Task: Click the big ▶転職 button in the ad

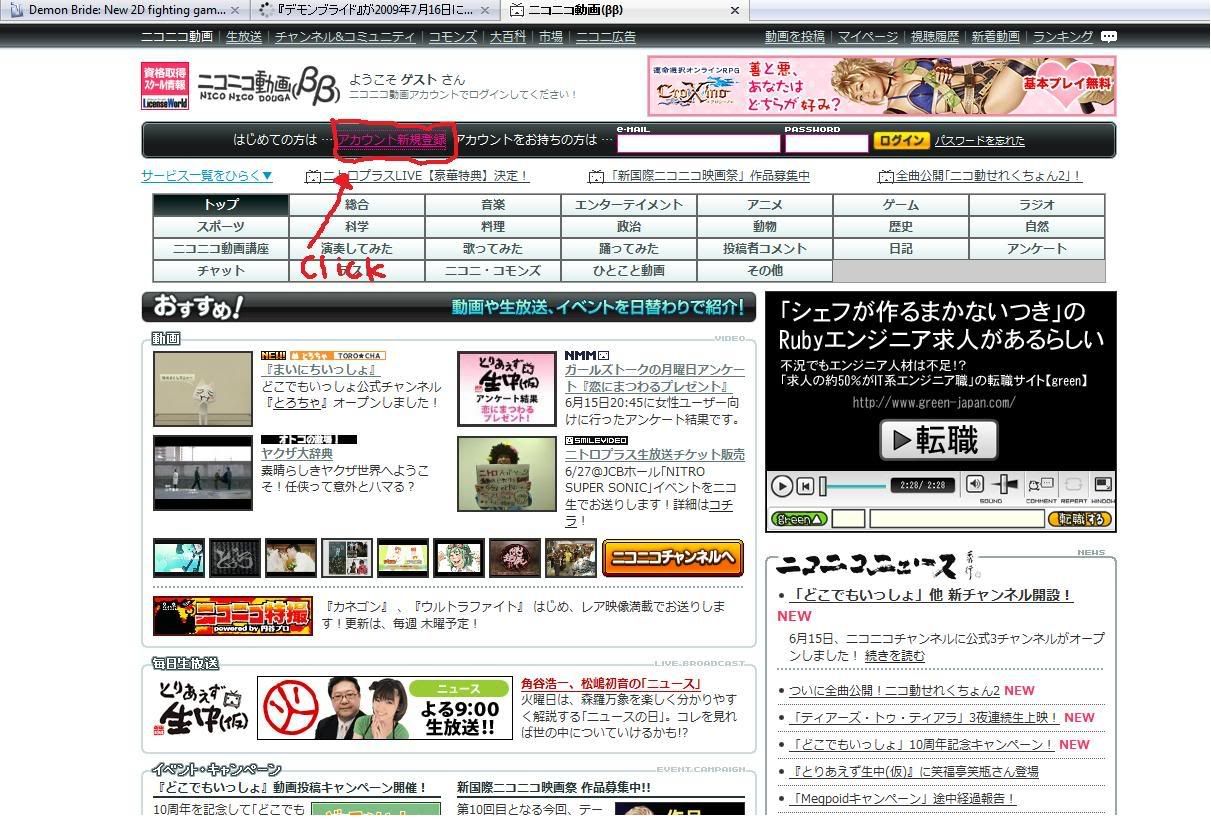Action: click(939, 440)
